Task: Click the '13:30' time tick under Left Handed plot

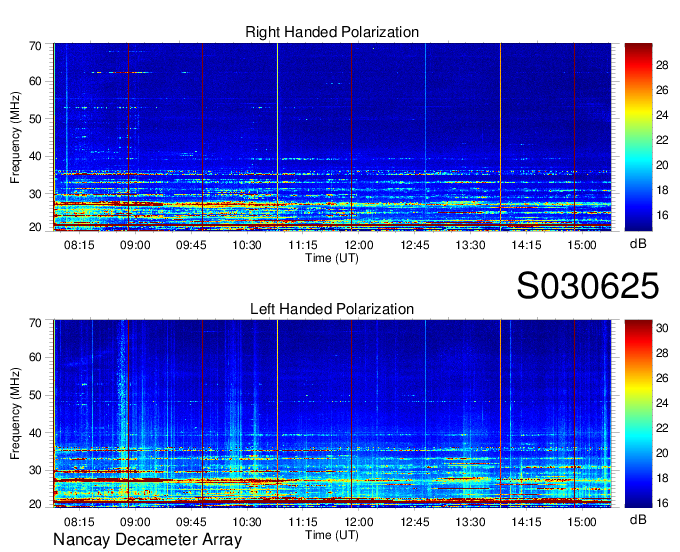Action: (470, 522)
